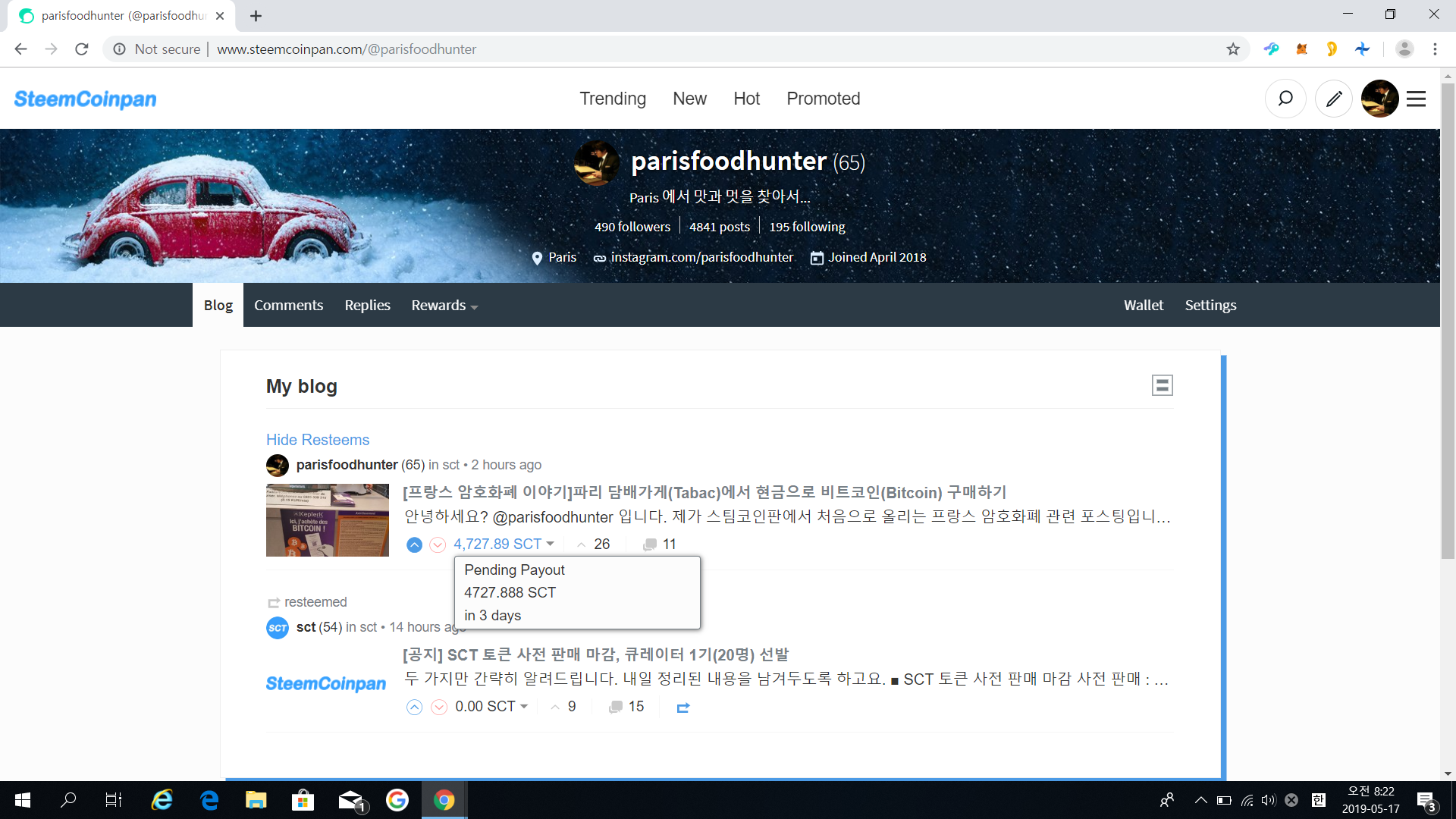Open user avatar in top header
The width and height of the screenshot is (1456, 819).
[x=1379, y=99]
